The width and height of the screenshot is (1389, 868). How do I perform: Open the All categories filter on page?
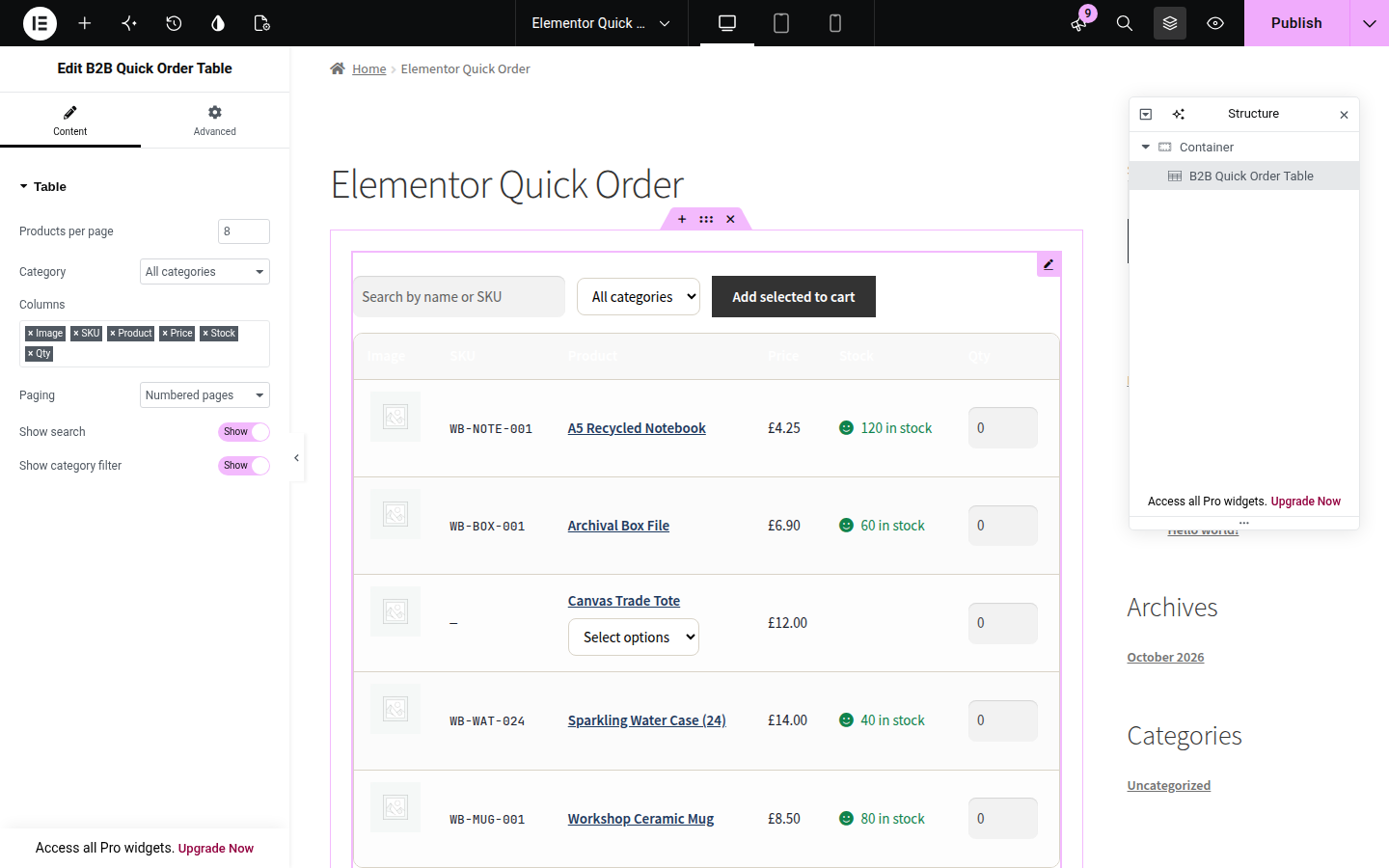coord(639,297)
